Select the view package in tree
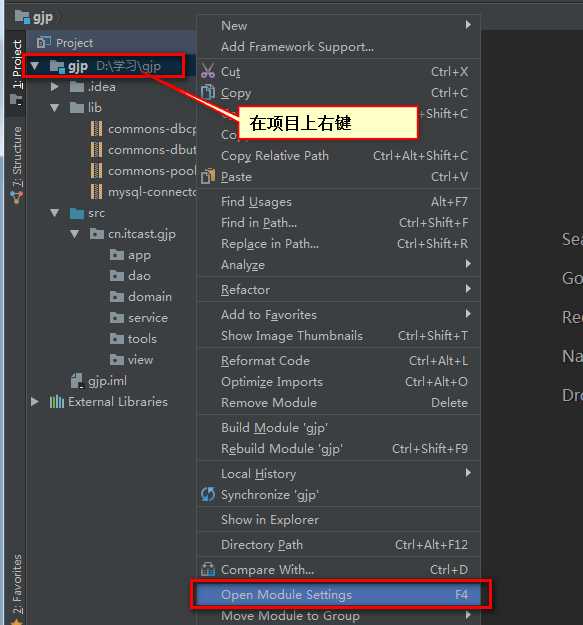The width and height of the screenshot is (583, 625). (x=140, y=360)
